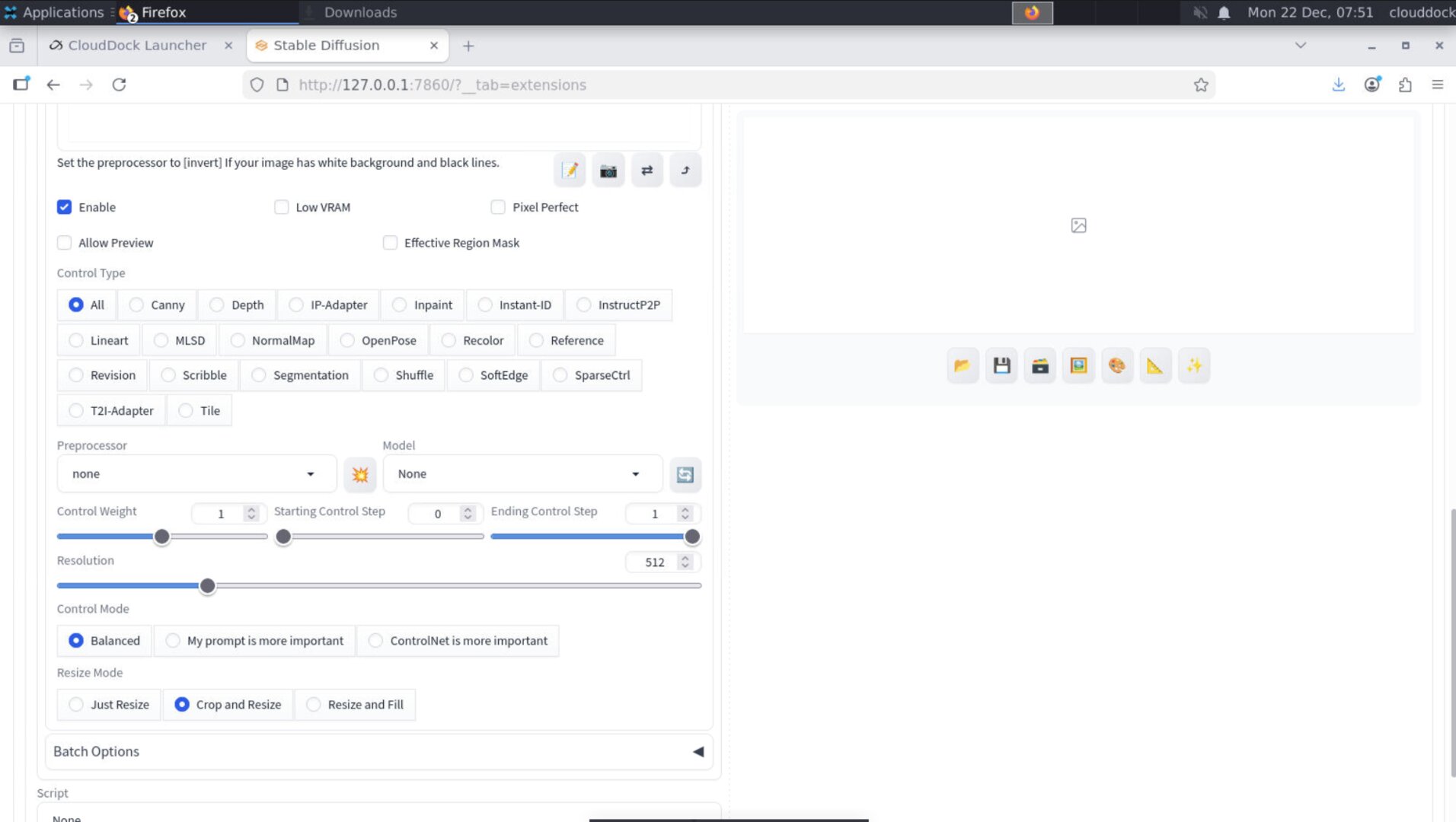
Task: Enable the Pixel Perfect checkbox
Action: point(498,206)
